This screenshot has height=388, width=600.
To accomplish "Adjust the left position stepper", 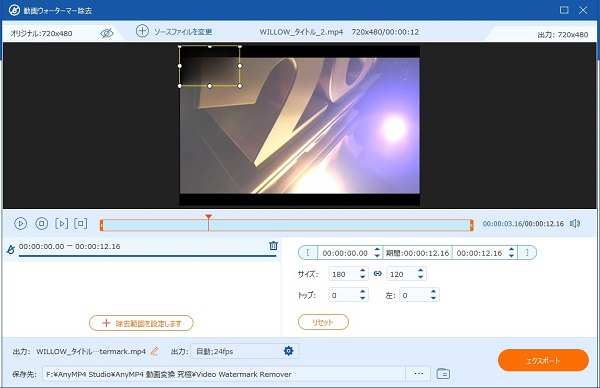I will click(x=433, y=295).
